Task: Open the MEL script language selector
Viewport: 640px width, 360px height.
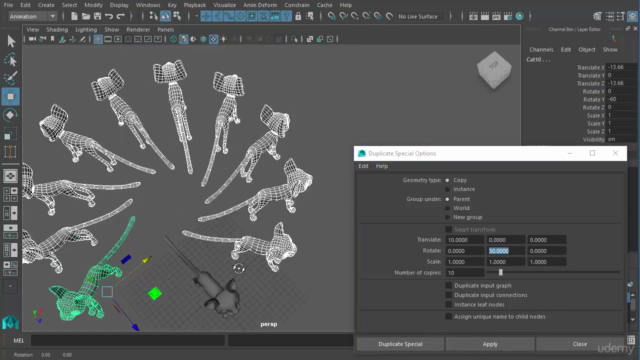Action: [x=19, y=340]
